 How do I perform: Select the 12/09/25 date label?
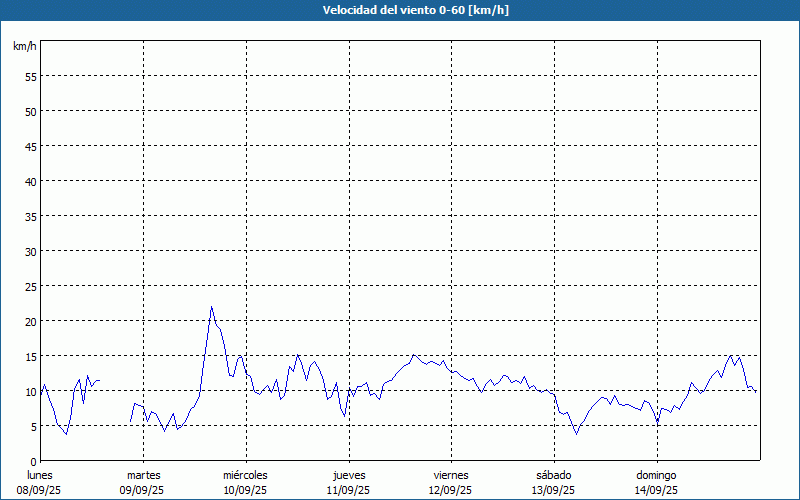pyautogui.click(x=450, y=490)
